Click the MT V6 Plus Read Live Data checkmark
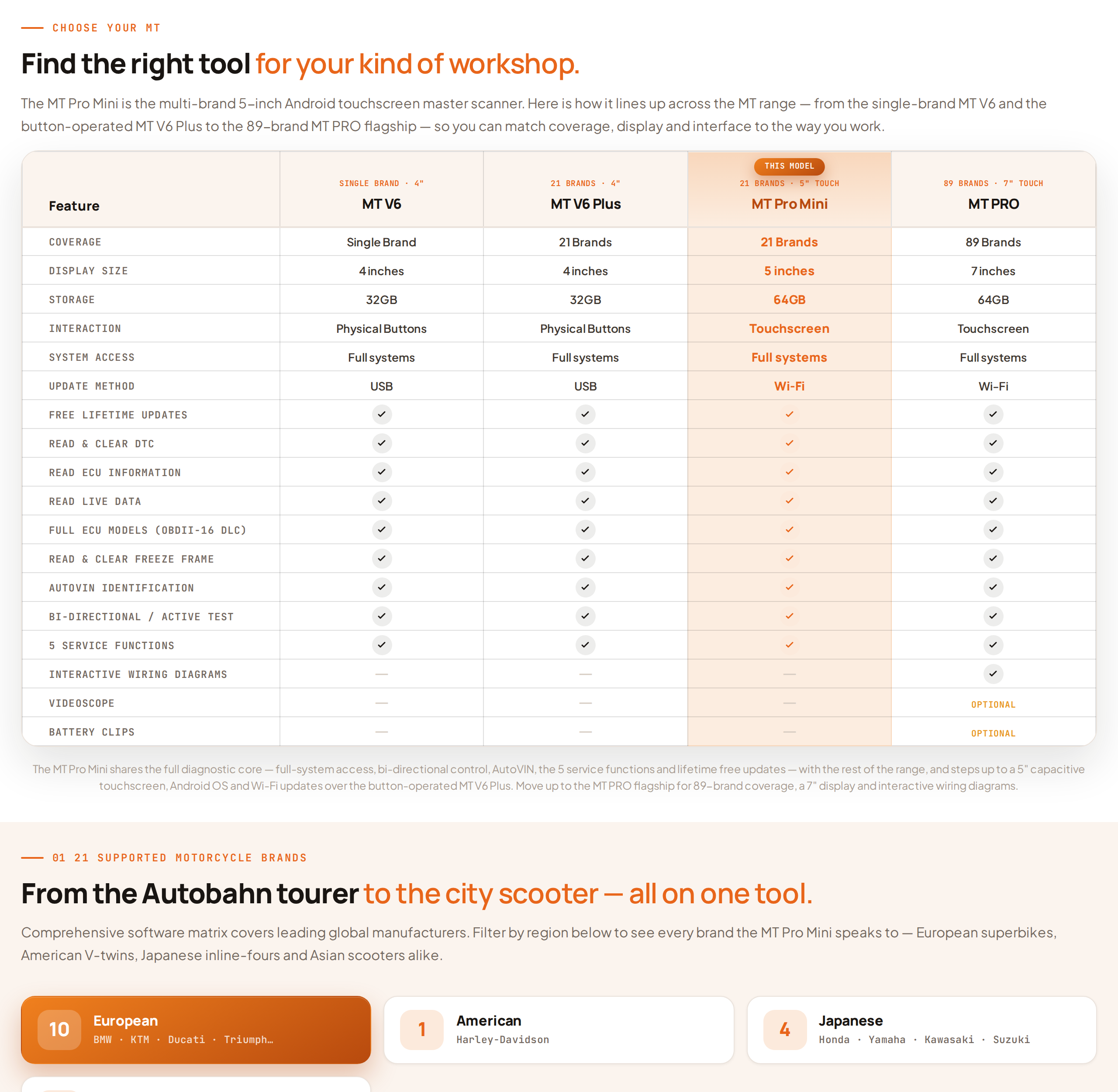This screenshot has width=1118, height=1092. (x=585, y=501)
